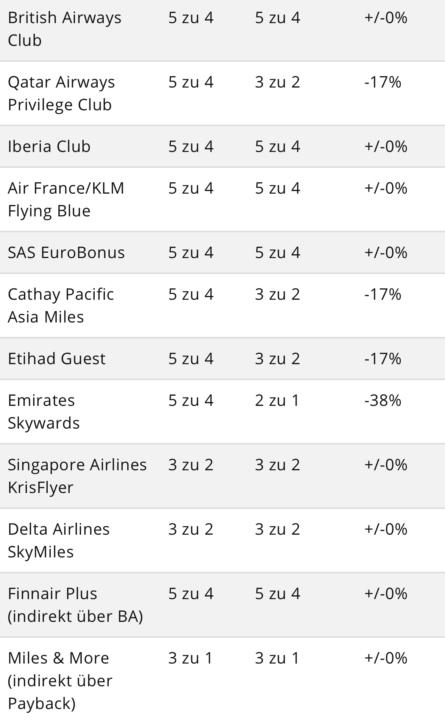The width and height of the screenshot is (445, 720).
Task: Select the +/-0% value for SAS EuroBonus
Action: tap(386, 253)
